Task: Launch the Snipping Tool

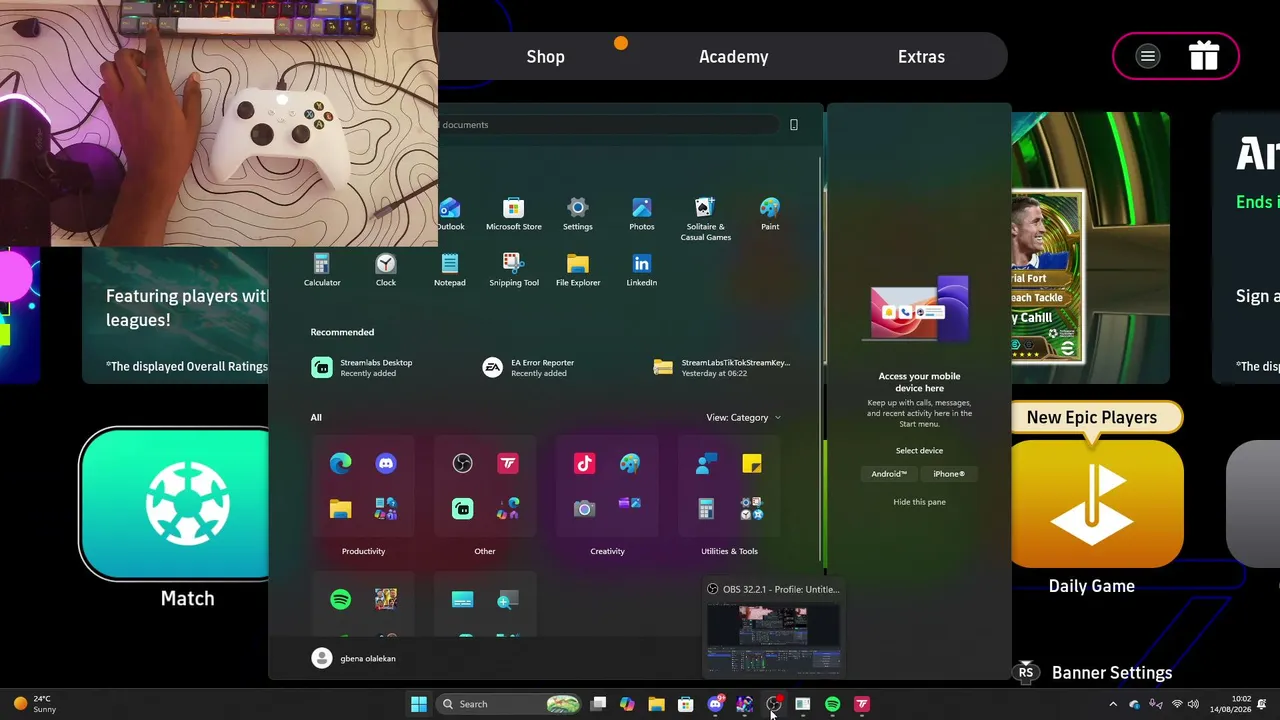Action: tap(514, 270)
